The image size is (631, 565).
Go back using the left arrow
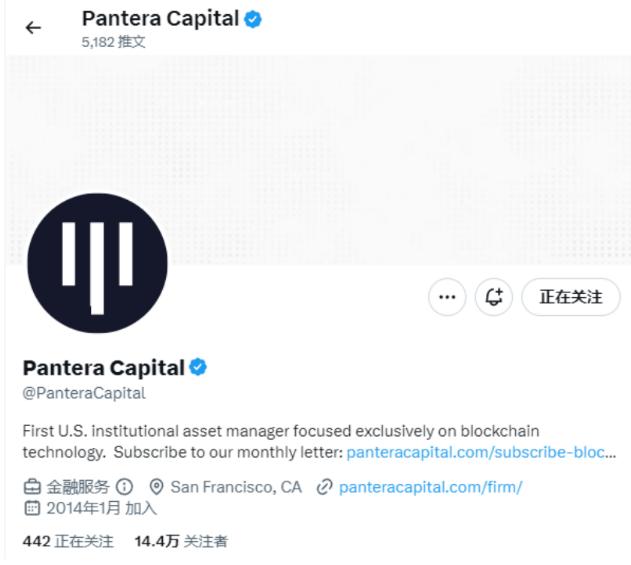coord(33,28)
